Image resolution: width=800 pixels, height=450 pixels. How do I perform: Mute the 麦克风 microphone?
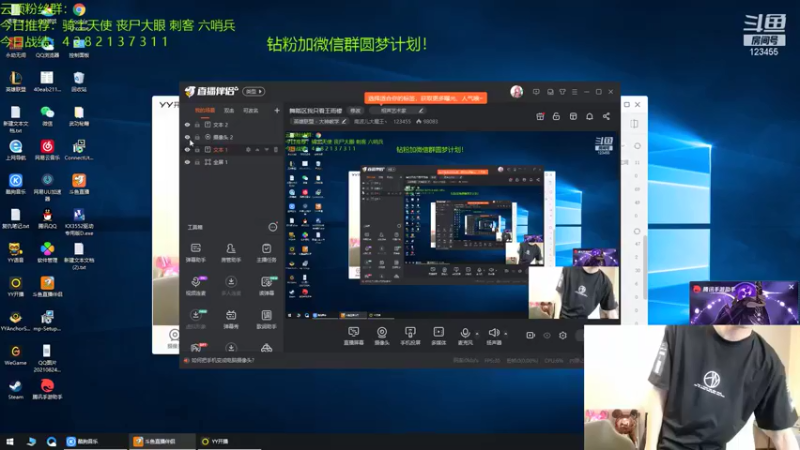click(465, 336)
